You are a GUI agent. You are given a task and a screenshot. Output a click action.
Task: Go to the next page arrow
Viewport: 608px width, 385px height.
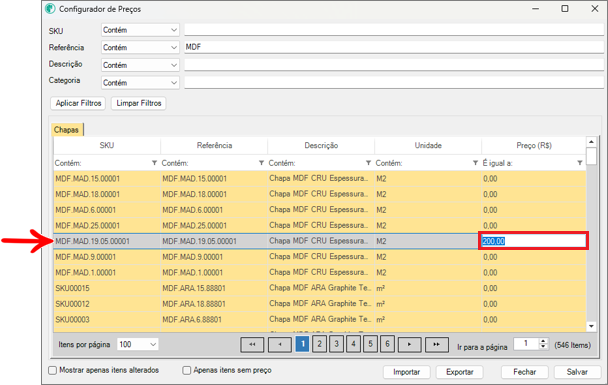click(x=409, y=344)
